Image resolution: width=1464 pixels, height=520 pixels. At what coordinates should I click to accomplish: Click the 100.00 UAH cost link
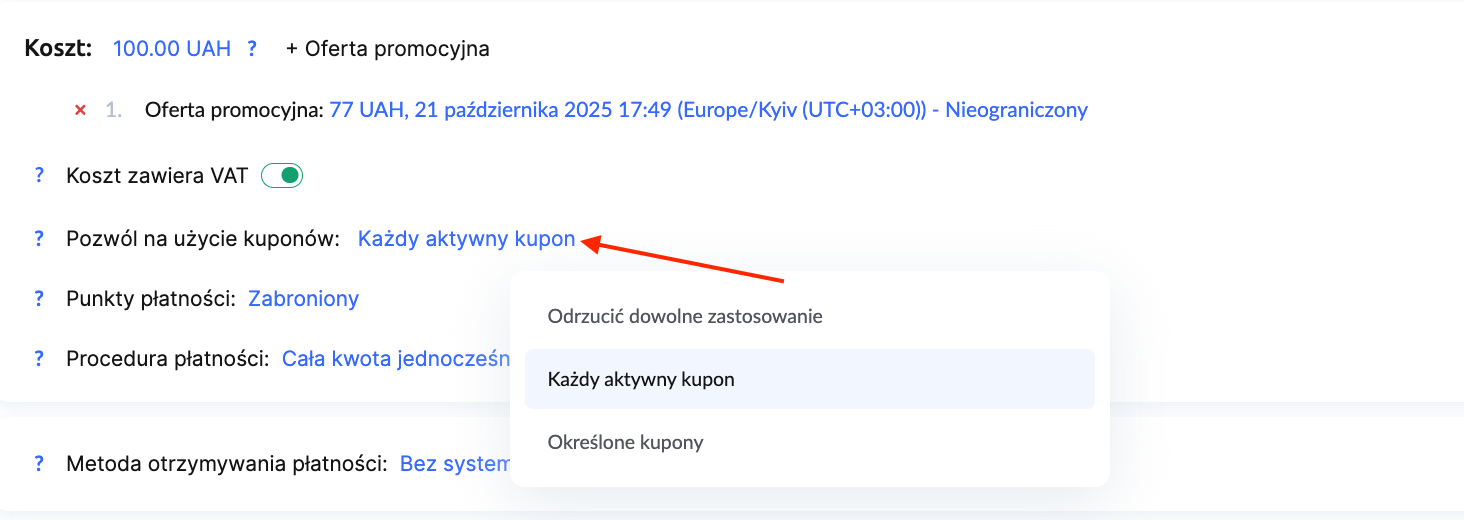[x=172, y=48]
